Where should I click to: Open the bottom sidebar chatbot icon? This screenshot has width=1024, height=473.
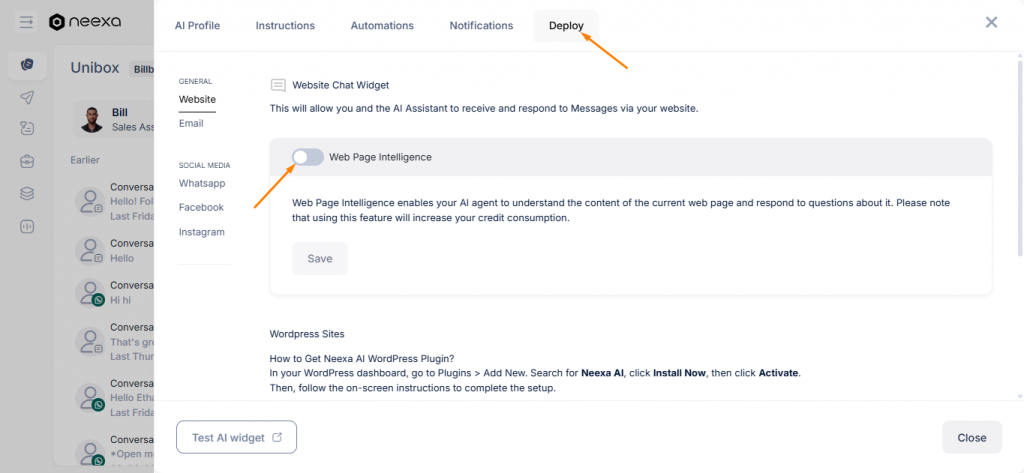(27, 227)
